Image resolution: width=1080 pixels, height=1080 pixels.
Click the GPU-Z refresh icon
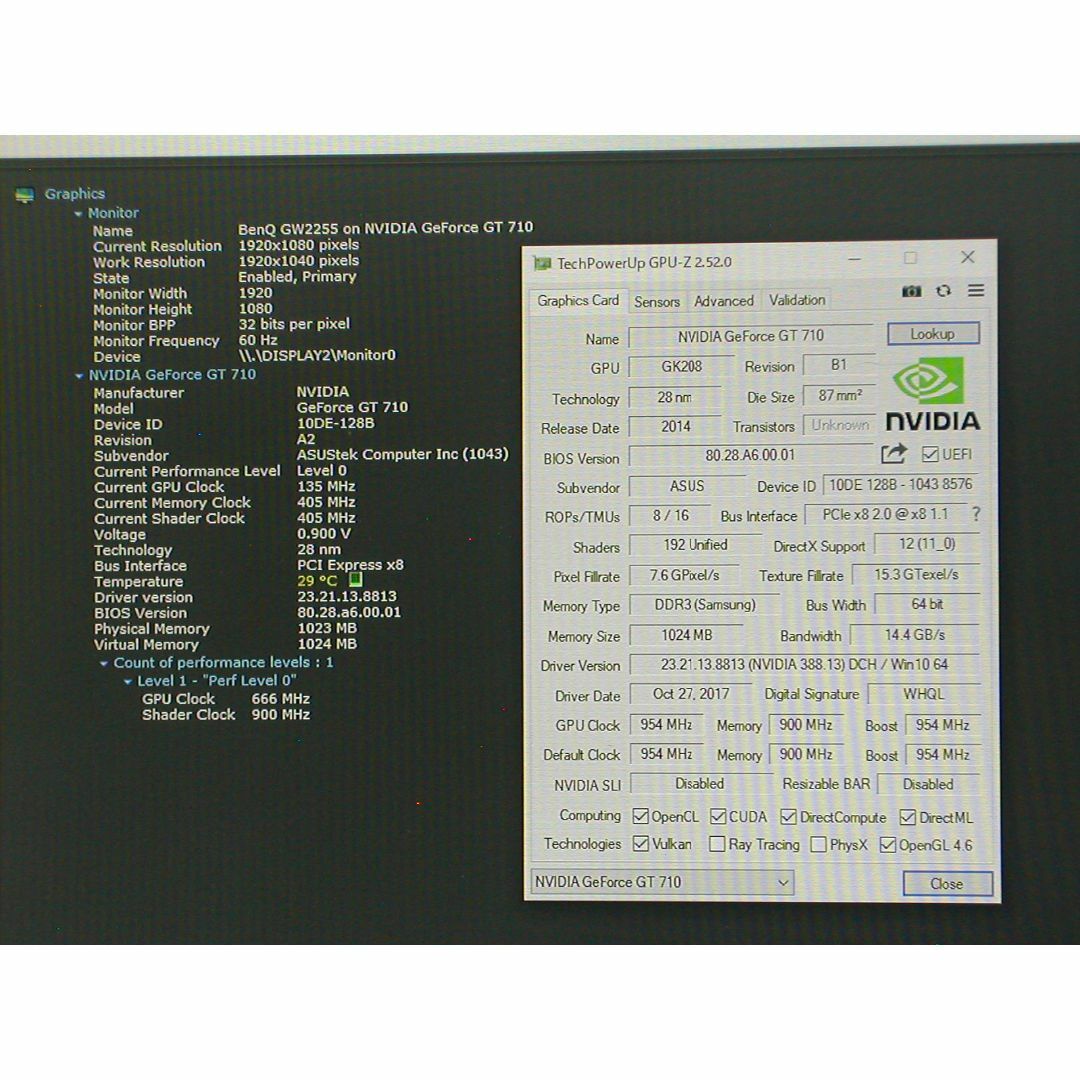pyautogui.click(x=943, y=291)
